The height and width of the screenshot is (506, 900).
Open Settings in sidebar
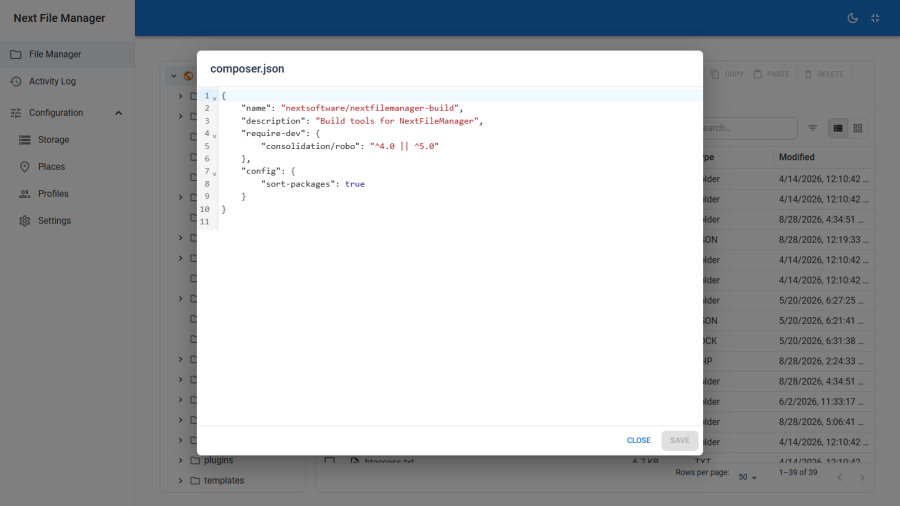67,220
